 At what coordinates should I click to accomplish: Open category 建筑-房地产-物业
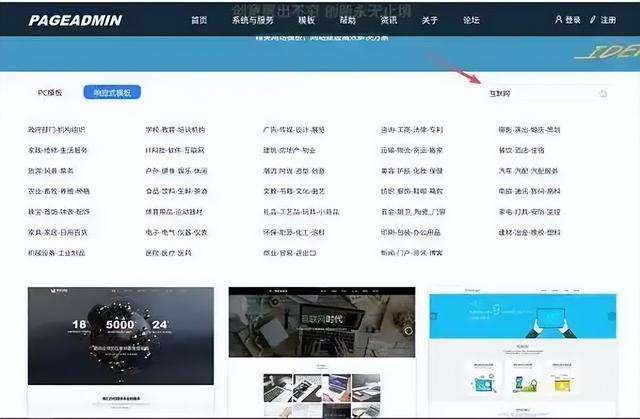coord(289,150)
